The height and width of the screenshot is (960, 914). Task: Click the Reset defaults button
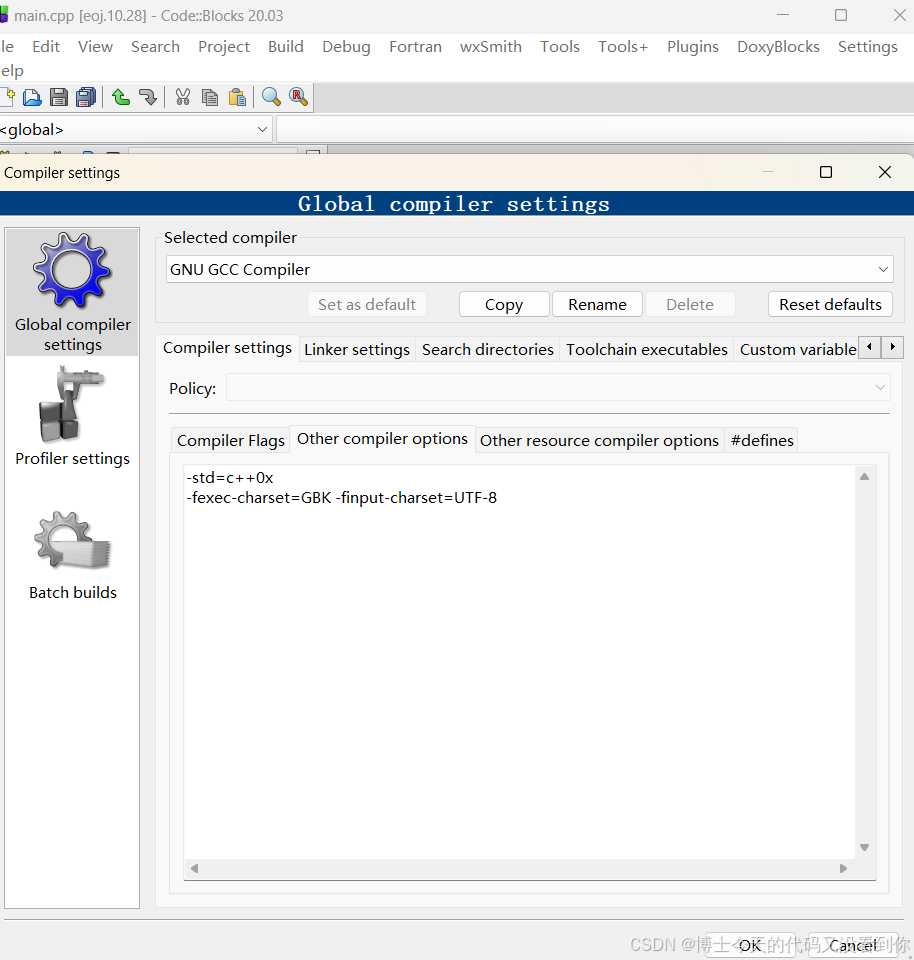[830, 304]
